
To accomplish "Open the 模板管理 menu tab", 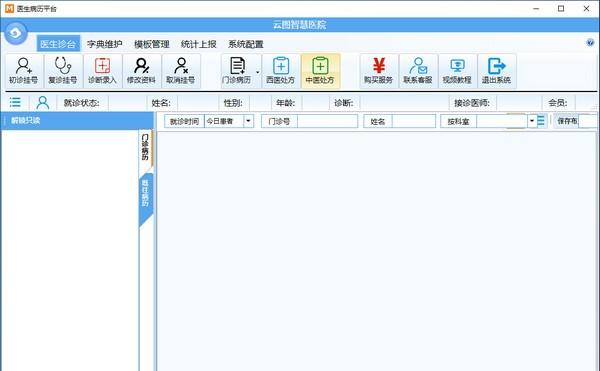I will click(x=152, y=44).
